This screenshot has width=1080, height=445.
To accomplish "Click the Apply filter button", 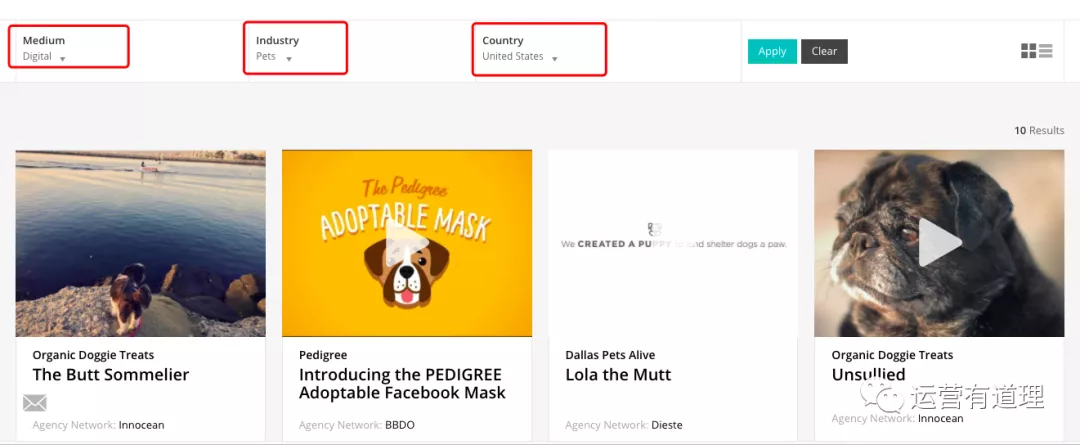I will pos(772,51).
